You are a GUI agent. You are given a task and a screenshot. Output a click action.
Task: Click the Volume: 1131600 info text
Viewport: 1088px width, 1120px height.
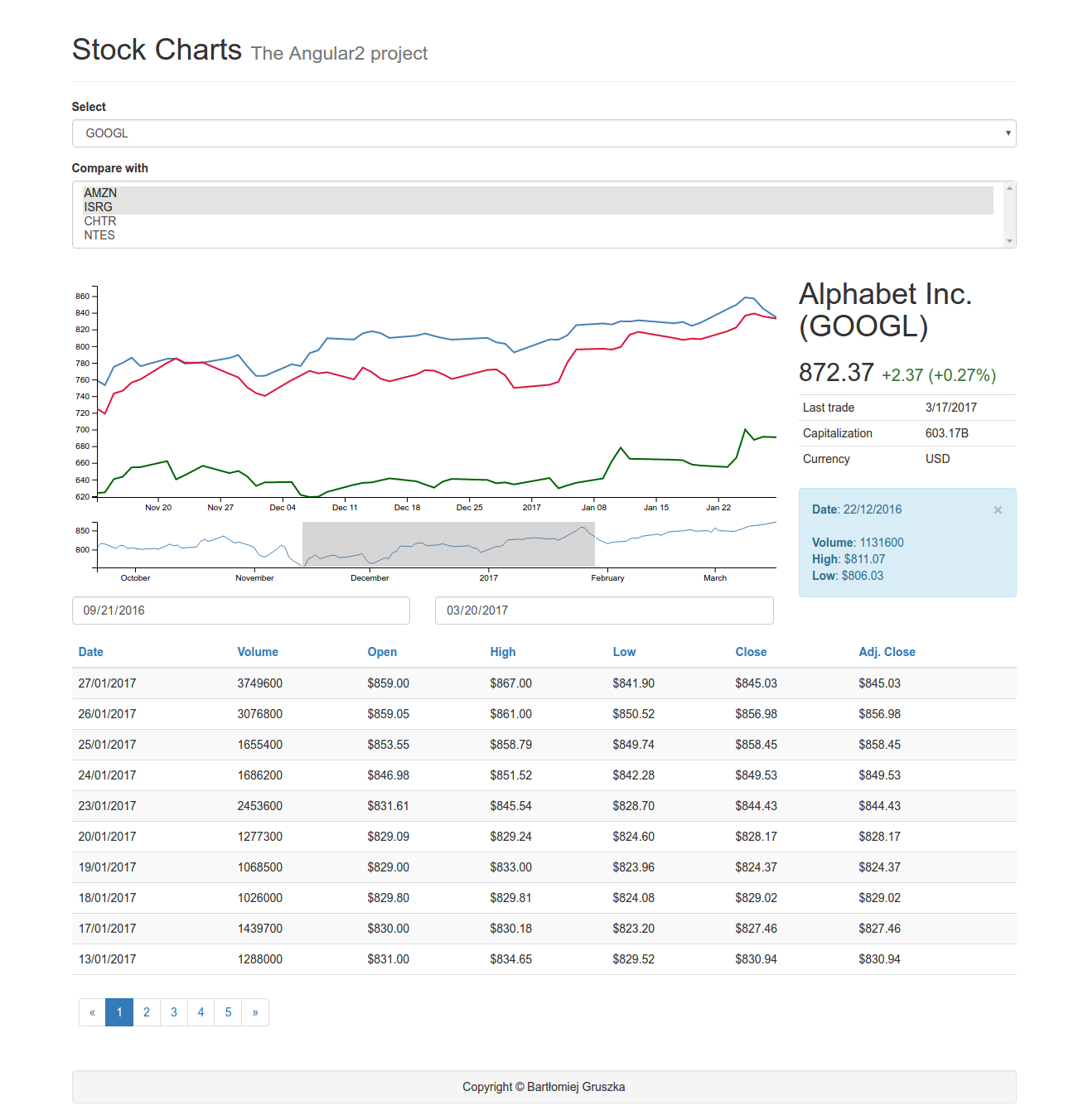pyautogui.click(x=858, y=543)
